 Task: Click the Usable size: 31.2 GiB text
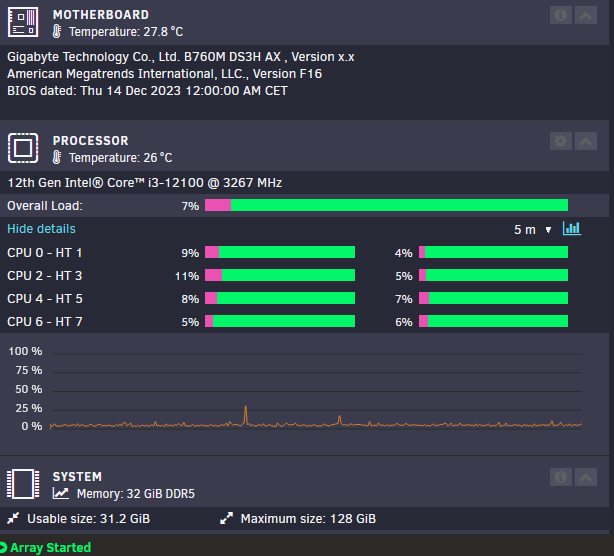pos(88,519)
